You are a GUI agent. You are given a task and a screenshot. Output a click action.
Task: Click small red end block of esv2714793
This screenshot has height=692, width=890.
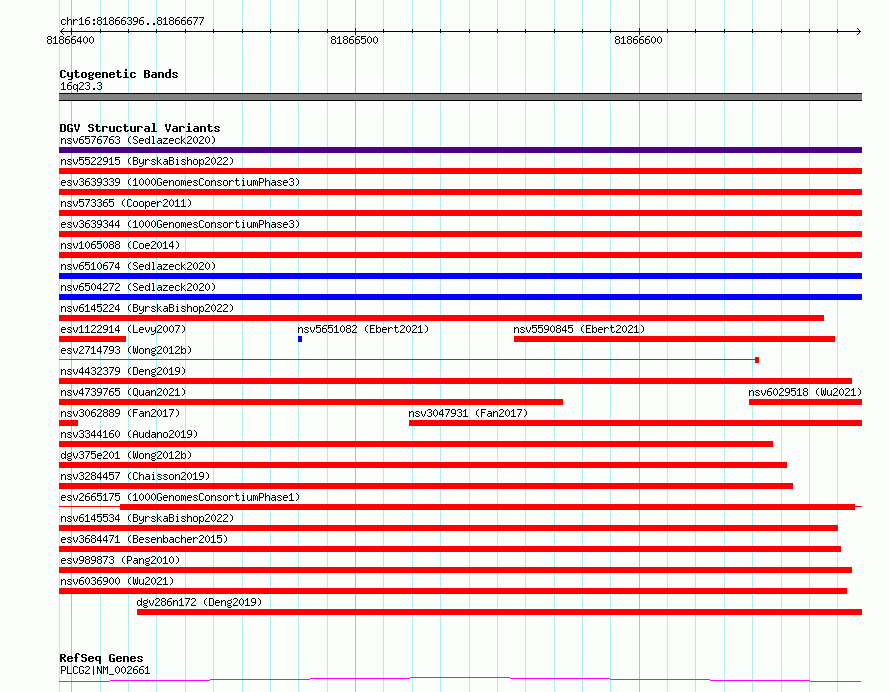point(757,360)
